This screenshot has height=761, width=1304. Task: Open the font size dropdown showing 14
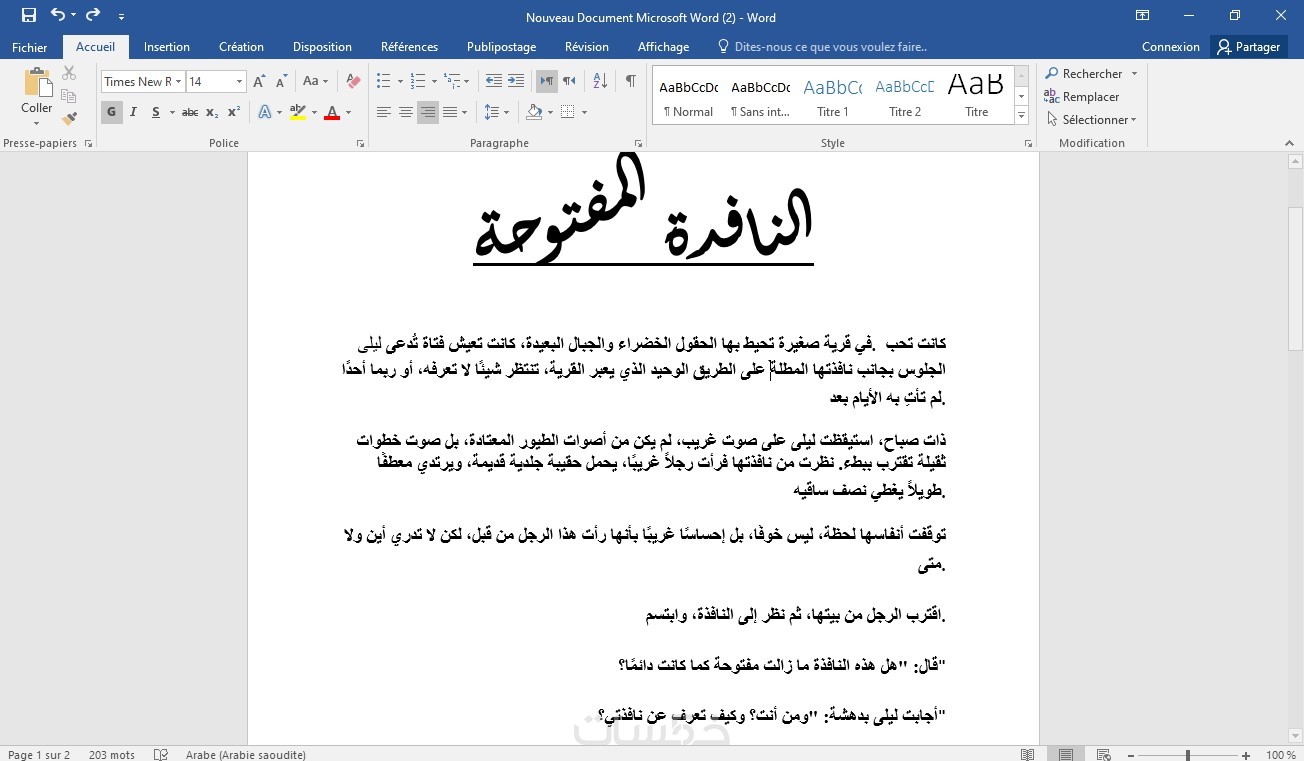[240, 82]
